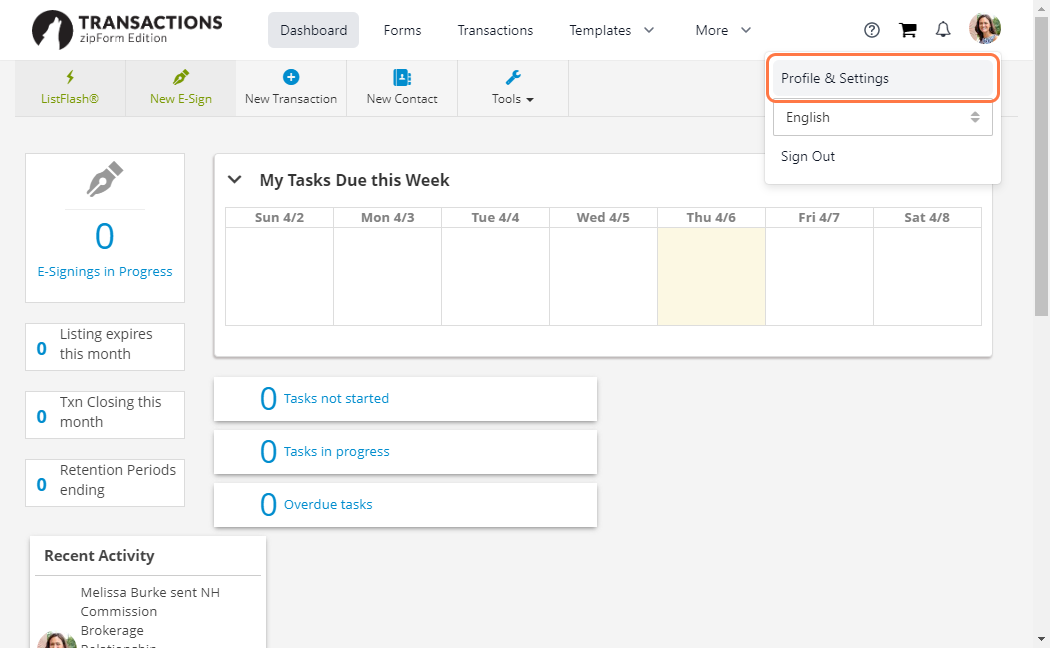
Task: Click Txn Closing this month card
Action: [105, 415]
